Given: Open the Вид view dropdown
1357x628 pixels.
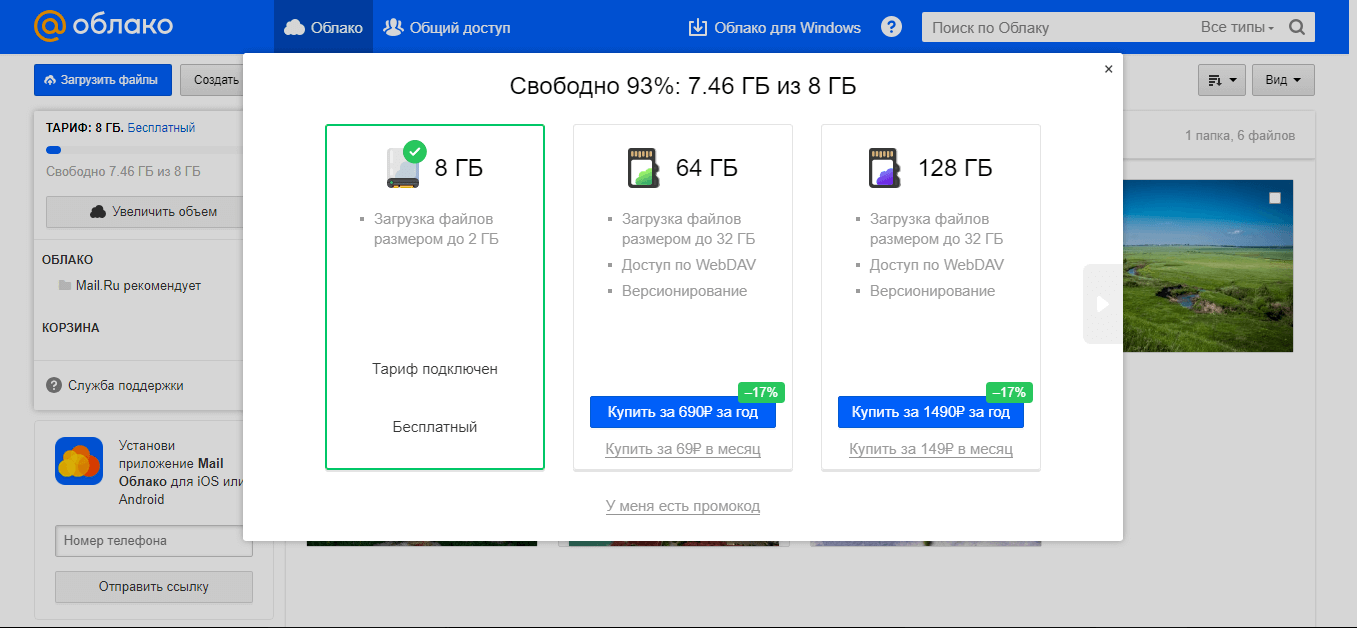Looking at the screenshot, I should coord(1283,80).
